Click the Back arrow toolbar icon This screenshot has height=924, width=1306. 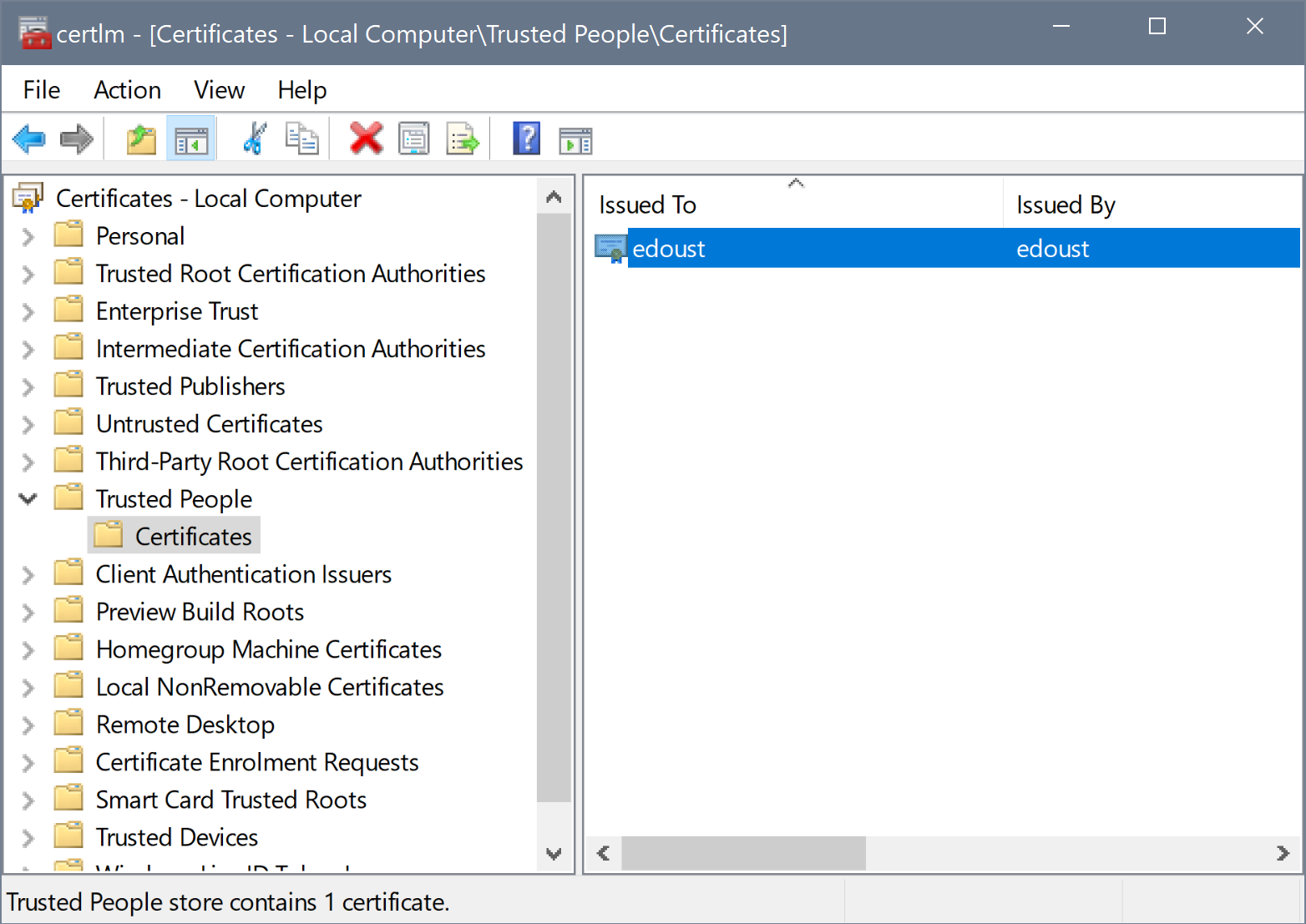click(29, 139)
